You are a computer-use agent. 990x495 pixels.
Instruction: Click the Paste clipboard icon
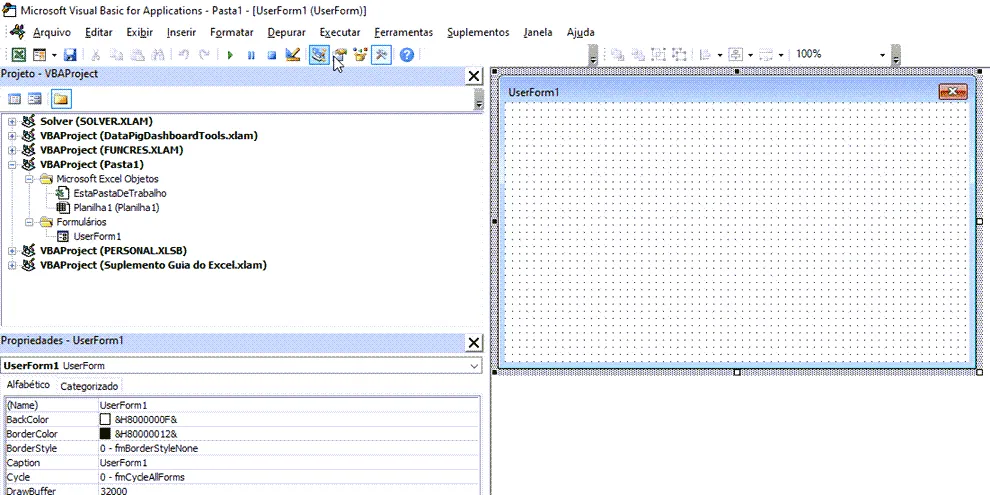(138, 55)
